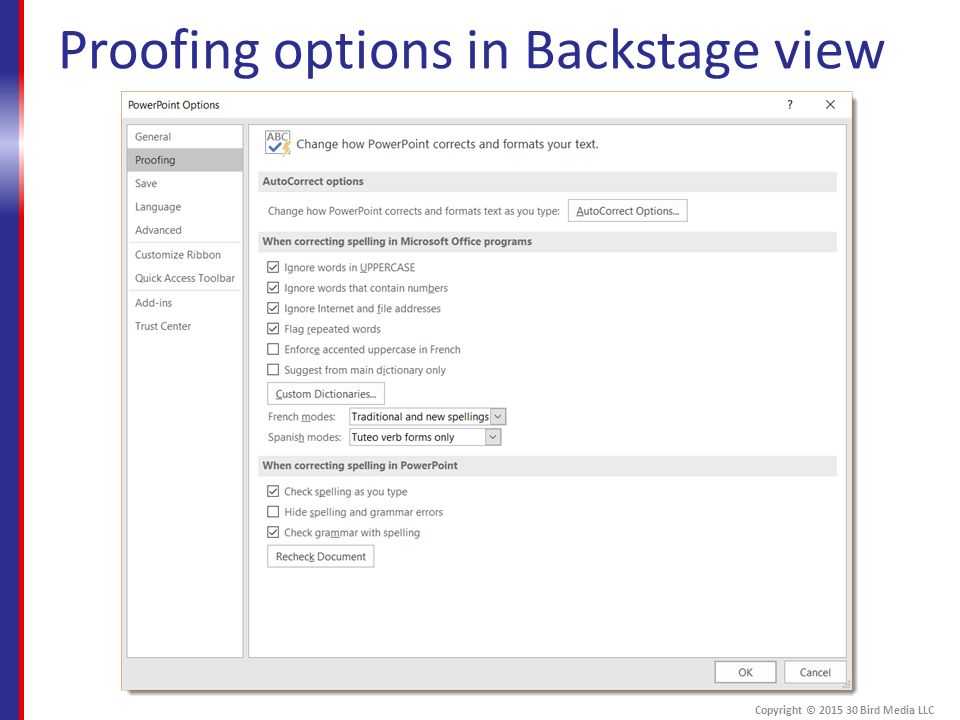Expand the Spanish modes dropdown arrow
The width and height of the screenshot is (960, 720).
point(493,437)
